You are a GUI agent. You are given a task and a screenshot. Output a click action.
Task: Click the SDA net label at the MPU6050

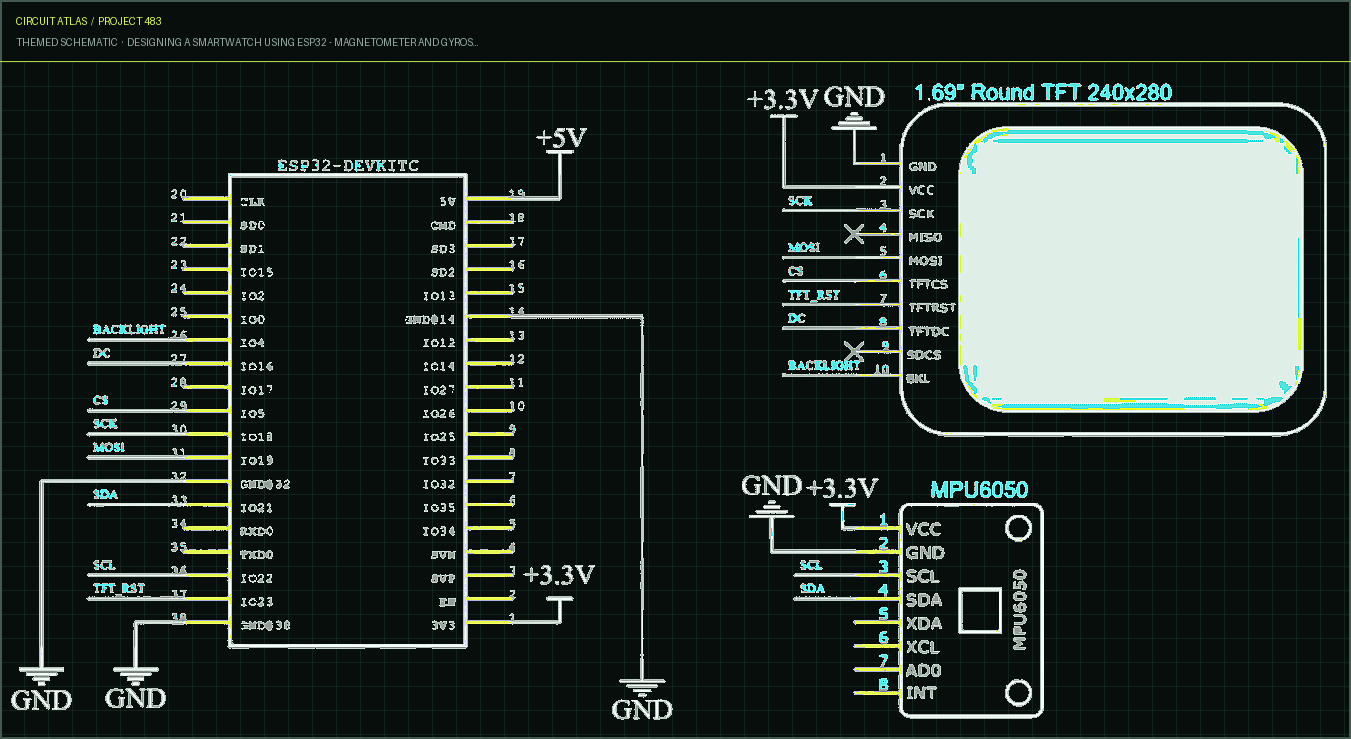pos(812,589)
